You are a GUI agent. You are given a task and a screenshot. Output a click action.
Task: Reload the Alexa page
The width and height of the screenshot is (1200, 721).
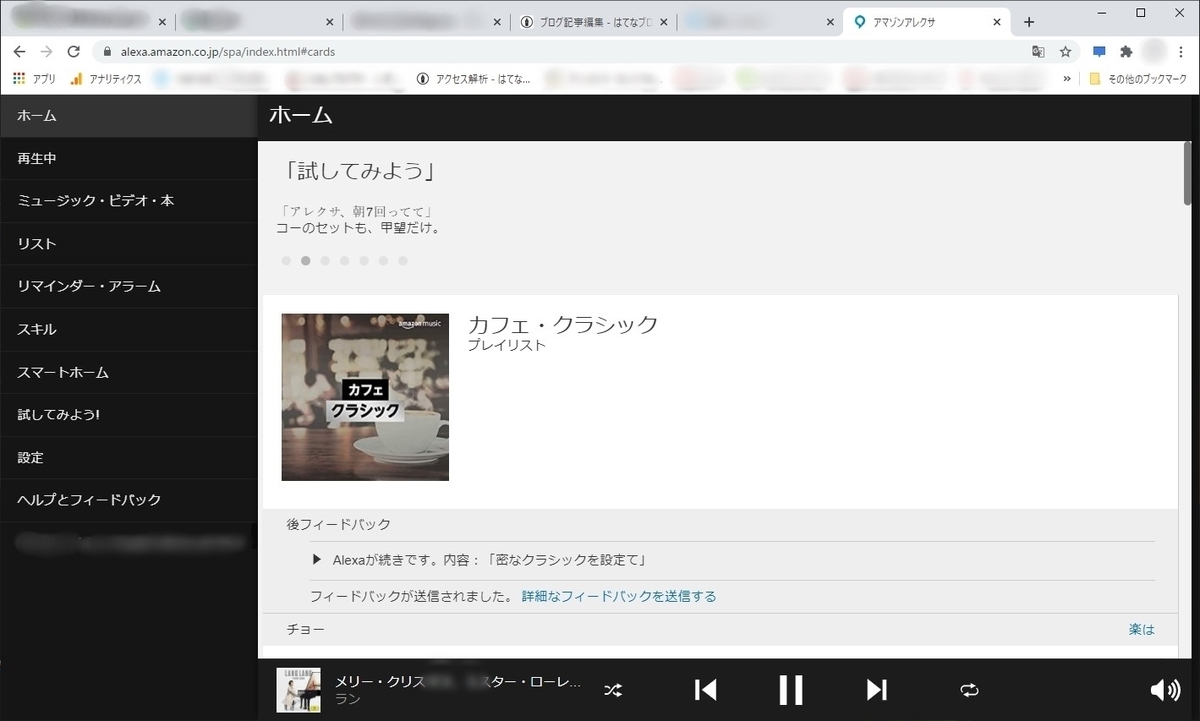[x=73, y=51]
